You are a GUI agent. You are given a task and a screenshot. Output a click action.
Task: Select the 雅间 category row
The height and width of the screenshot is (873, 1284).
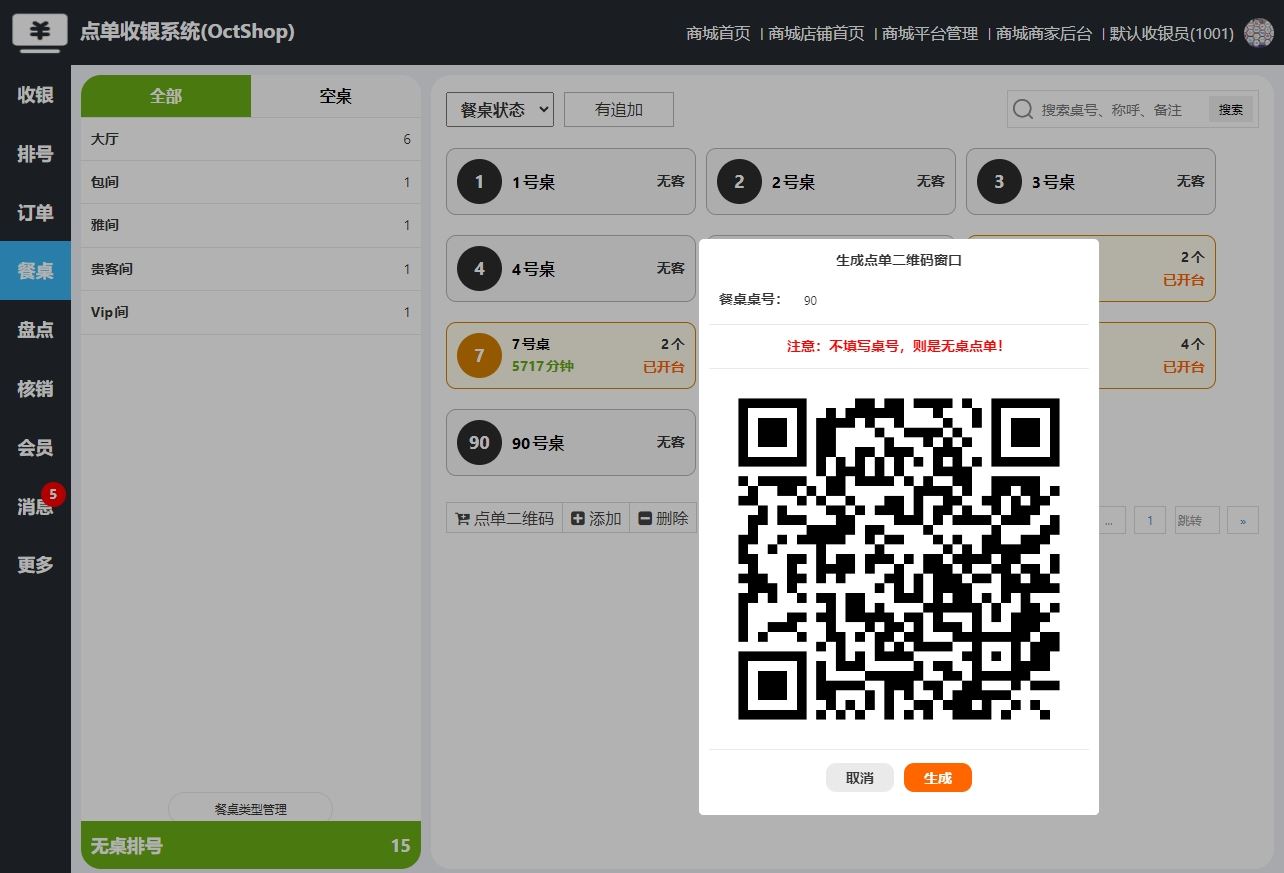click(251, 225)
